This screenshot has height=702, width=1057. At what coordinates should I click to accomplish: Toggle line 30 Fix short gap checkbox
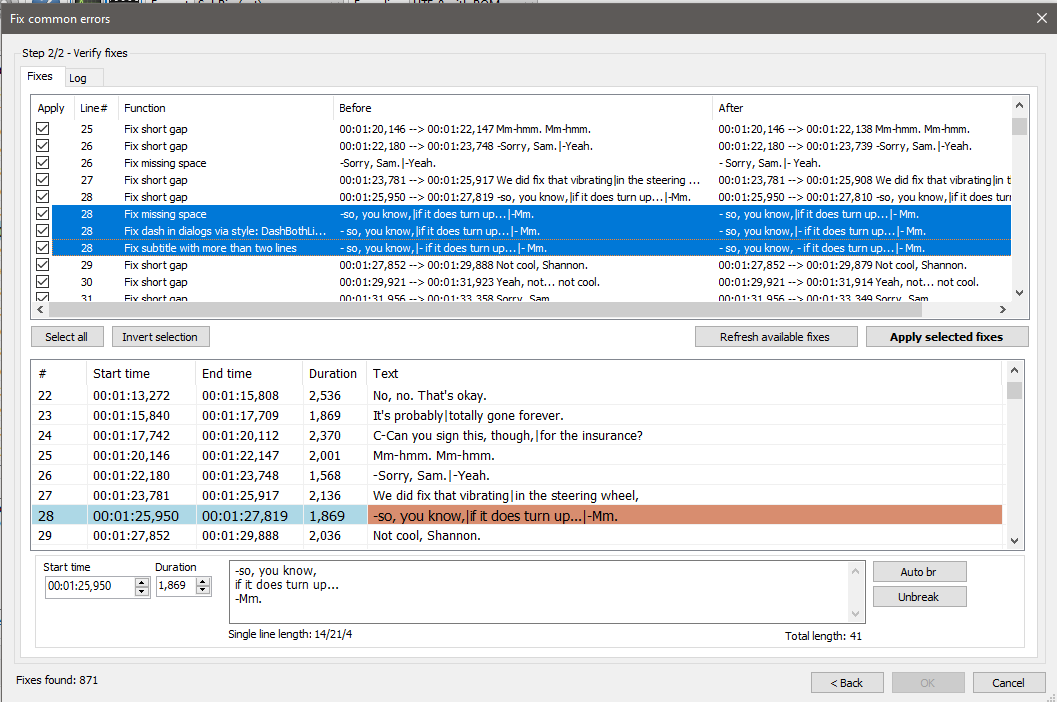click(42, 282)
